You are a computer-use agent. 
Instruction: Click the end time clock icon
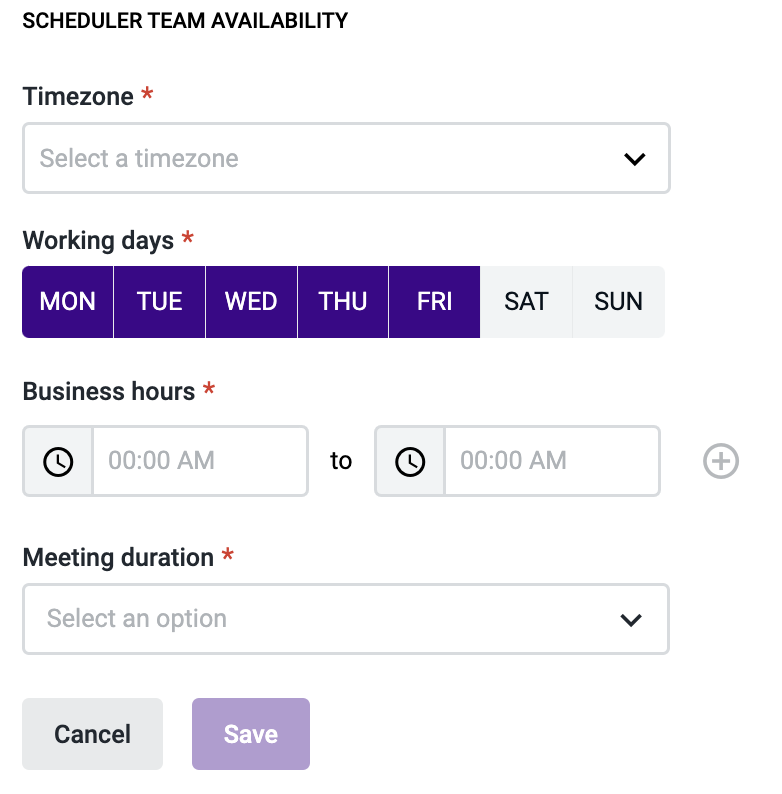tap(410, 461)
